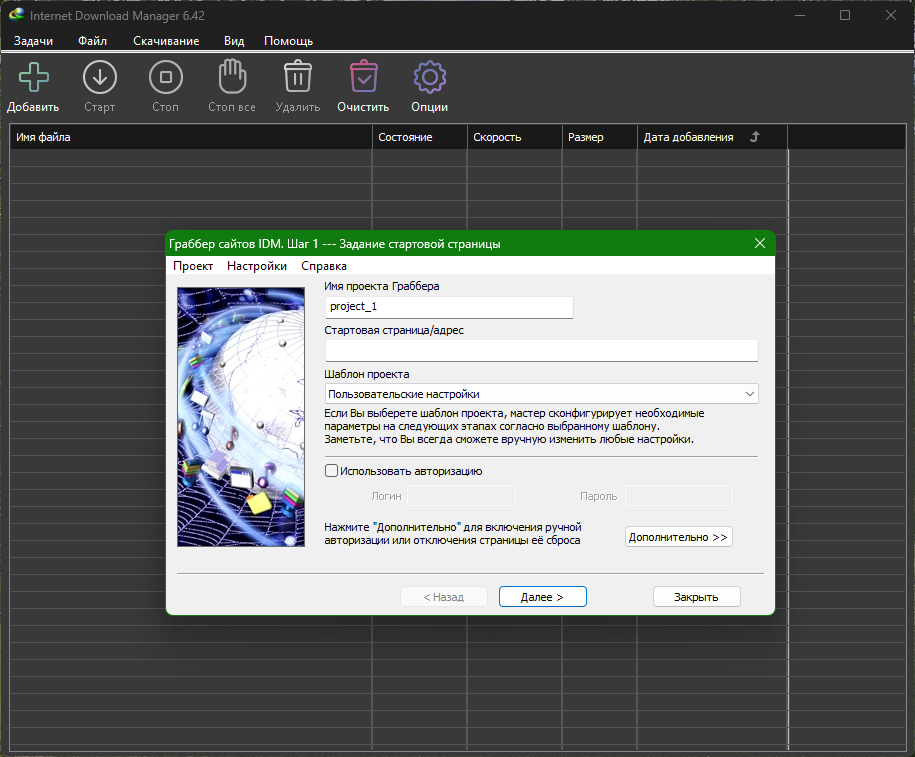
Task: Click the Удалить trash can icon
Action: pos(298,76)
